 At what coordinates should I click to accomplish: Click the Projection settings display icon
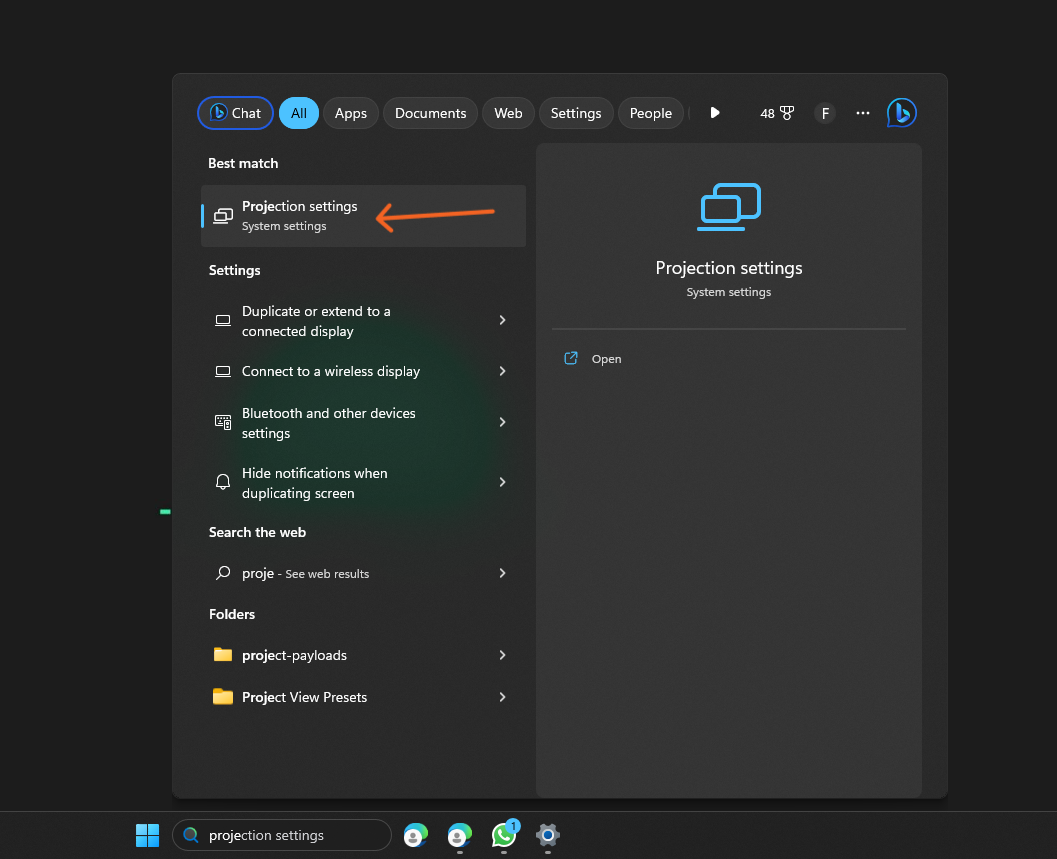coord(221,215)
